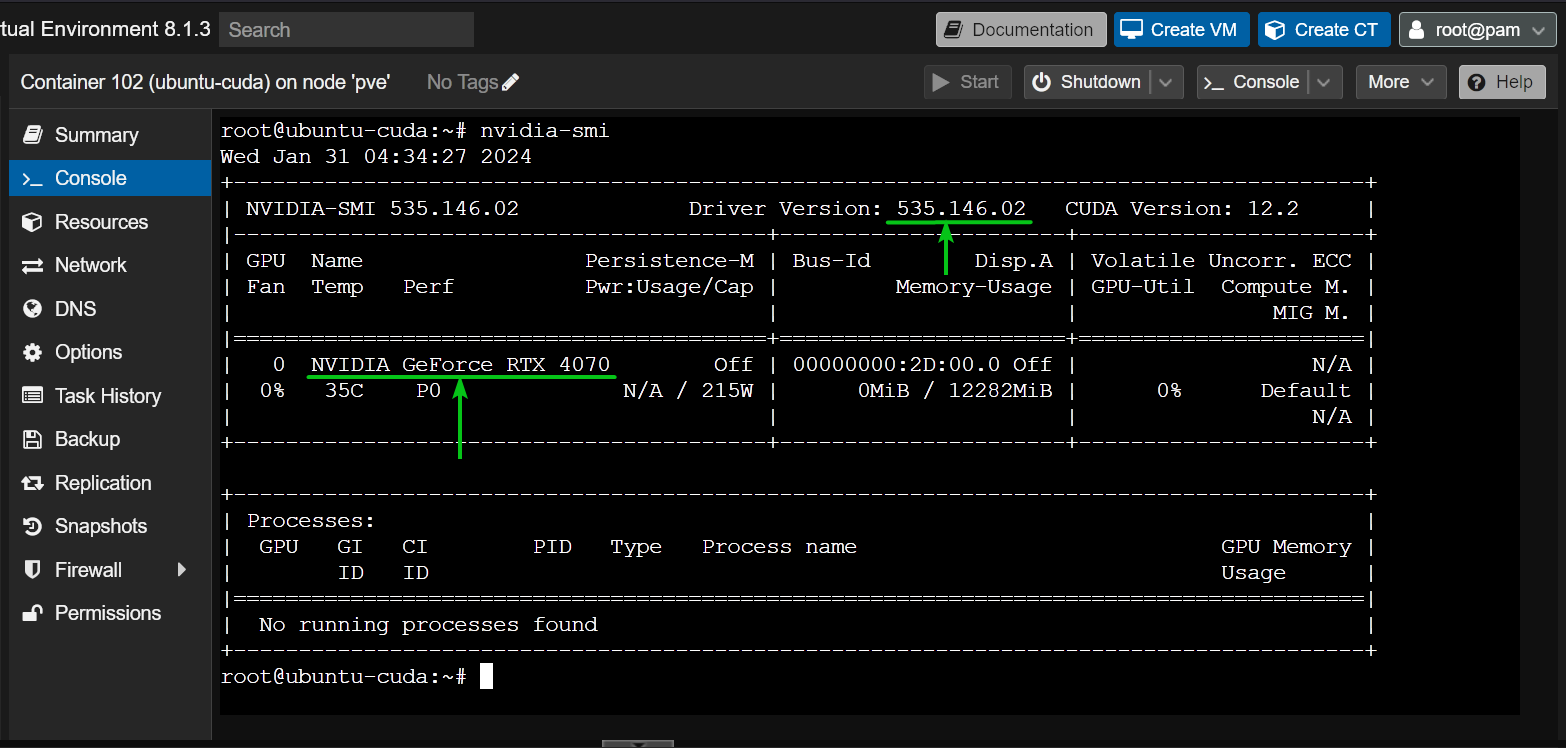
Task: Click the 'No running processes found' line
Action: (428, 625)
